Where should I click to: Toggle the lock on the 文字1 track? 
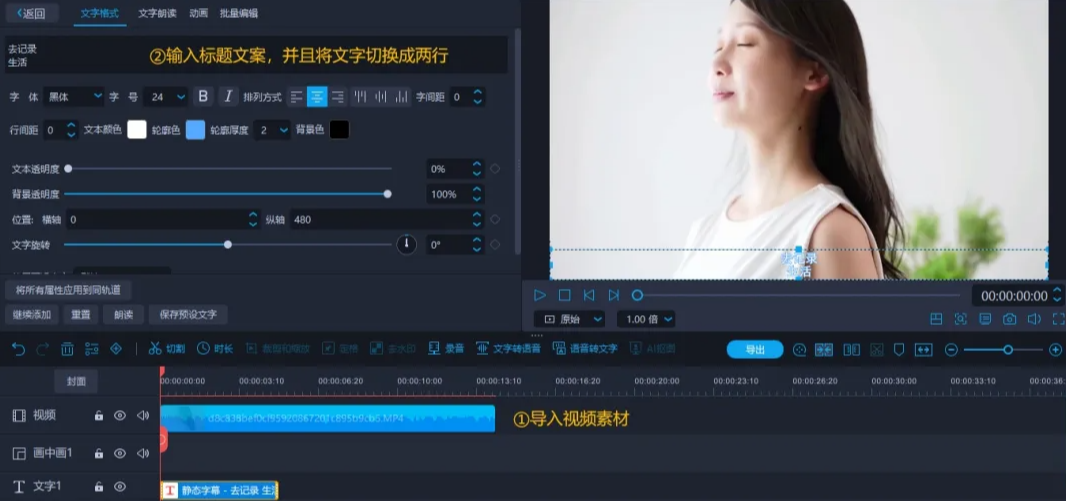(x=99, y=487)
